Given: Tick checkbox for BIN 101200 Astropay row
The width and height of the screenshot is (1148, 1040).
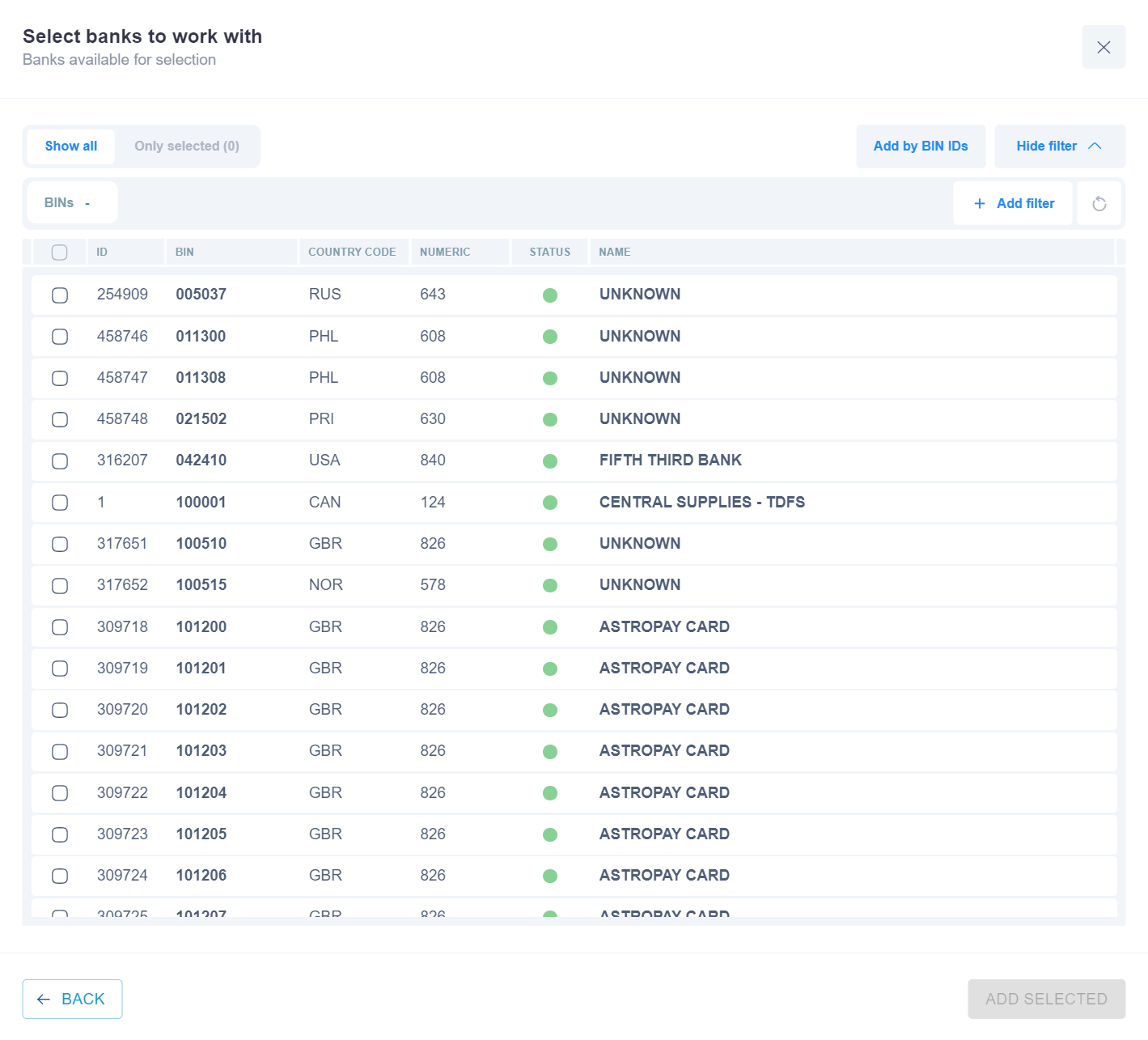Looking at the screenshot, I should coord(60,627).
